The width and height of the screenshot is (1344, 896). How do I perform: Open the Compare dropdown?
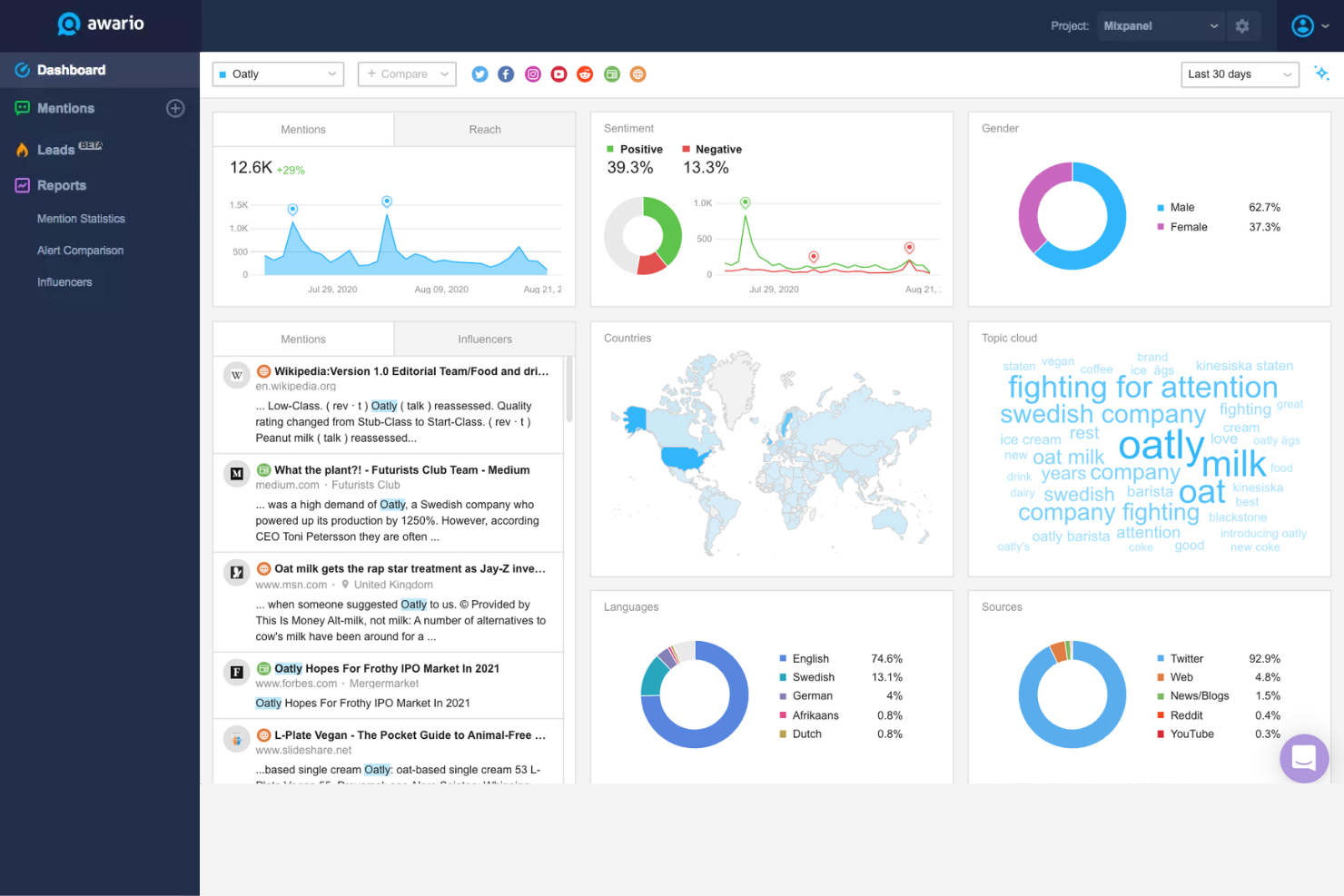(x=407, y=74)
